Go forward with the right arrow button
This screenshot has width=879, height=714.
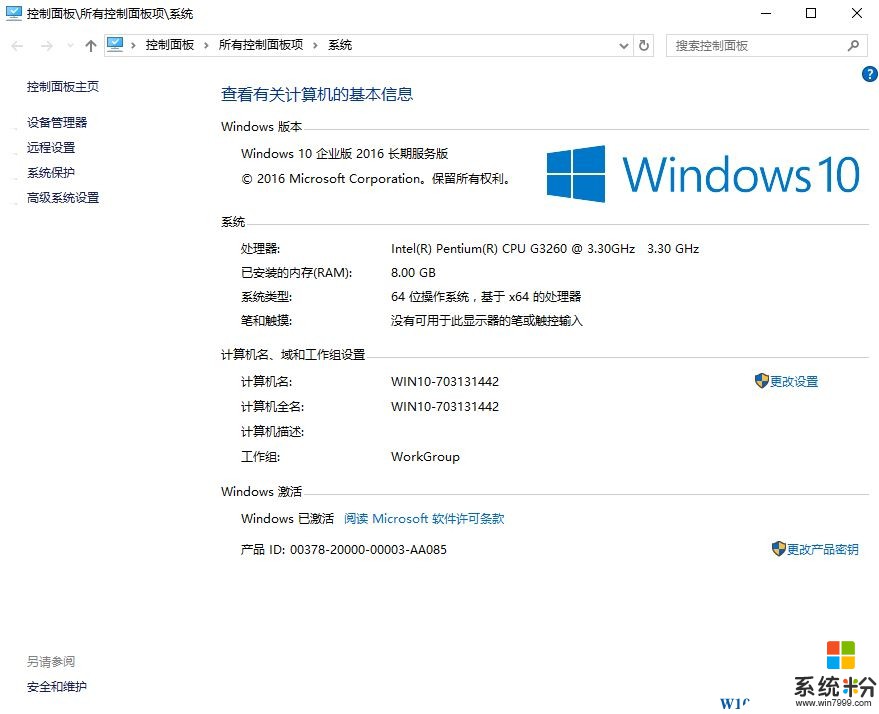click(x=47, y=46)
